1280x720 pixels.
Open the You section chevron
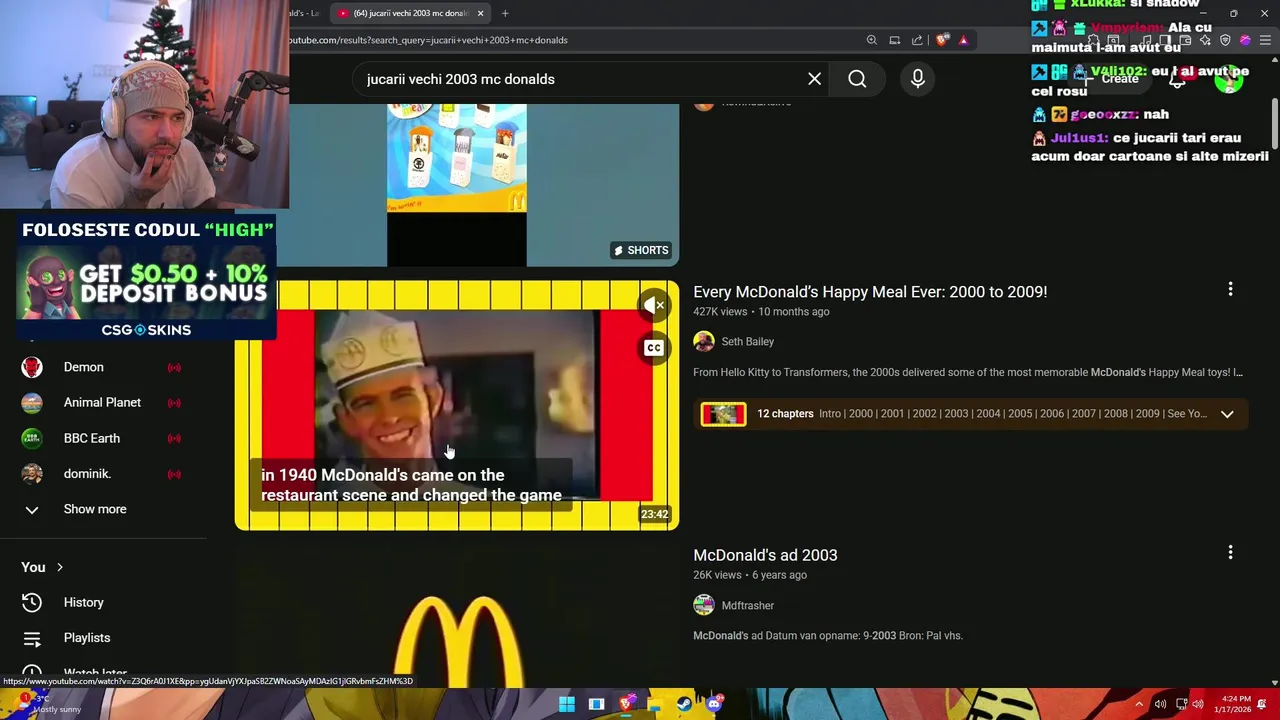59,567
